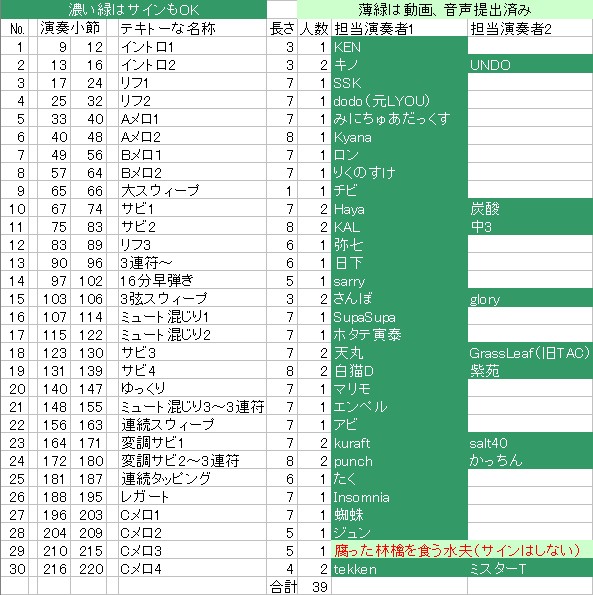Click the 演奏小節 header cell

(x=72, y=29)
